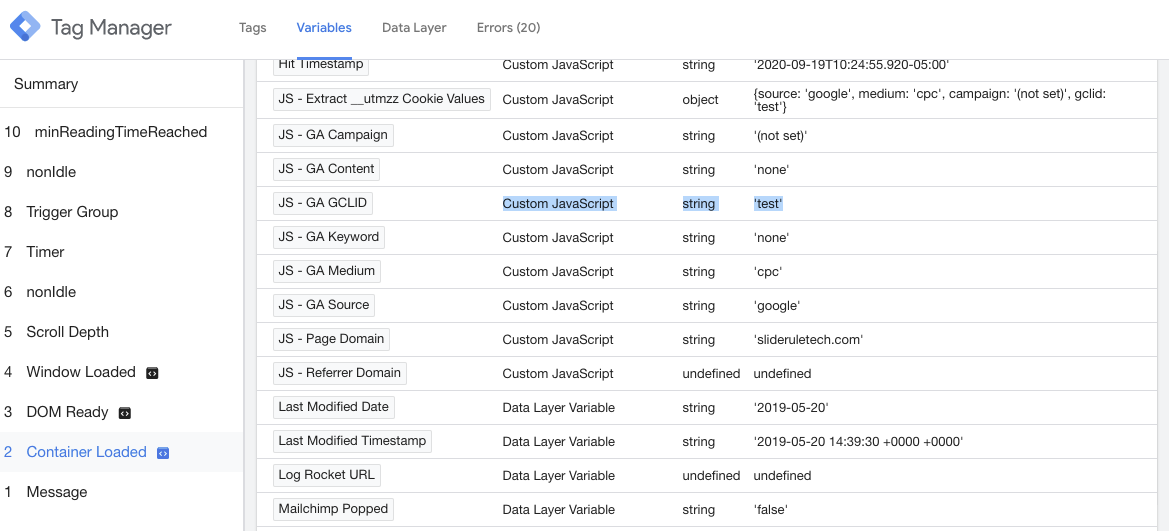Select Summary in the event sidebar
Screen dimensions: 1169x531
pyautogui.click(x=46, y=84)
